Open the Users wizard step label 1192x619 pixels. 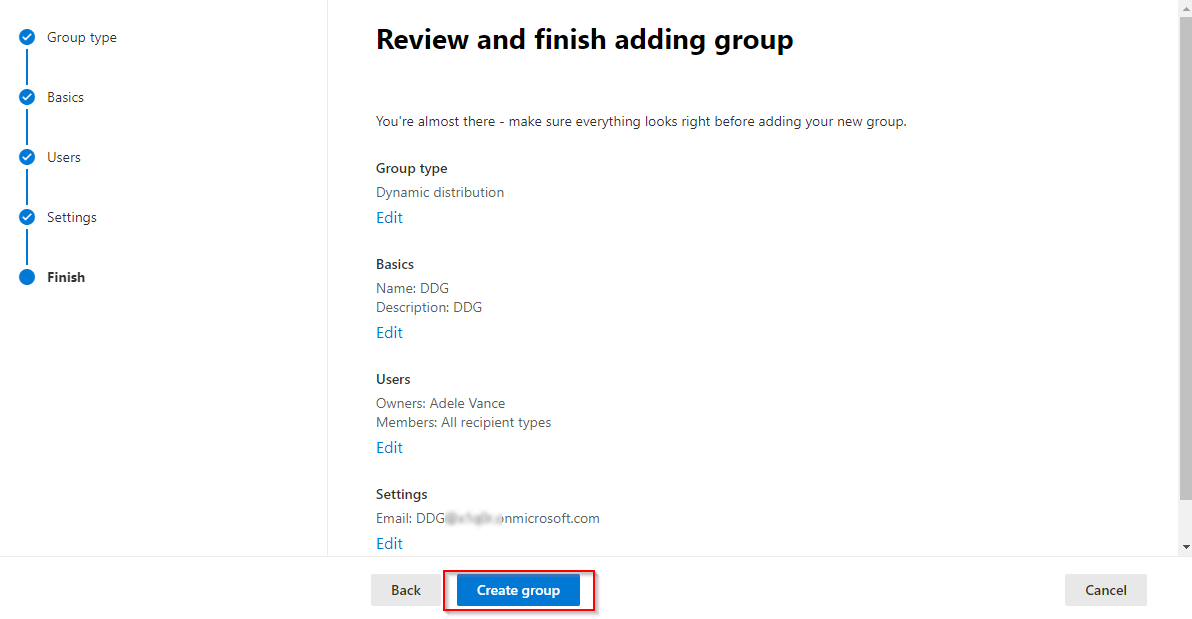click(64, 158)
